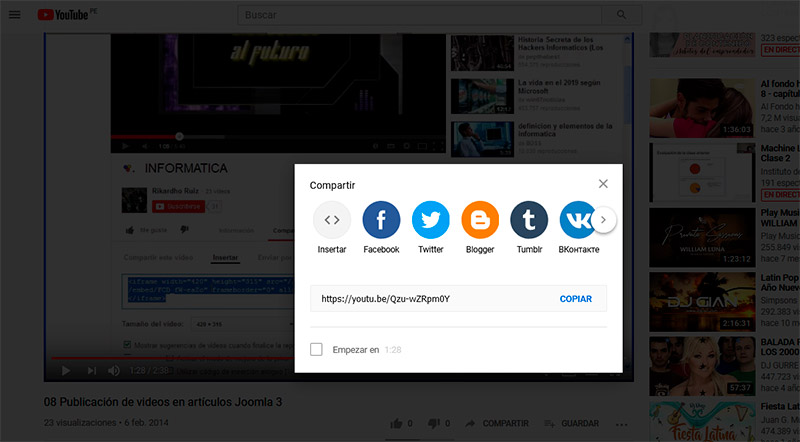This screenshot has height=442, width=800.
Task: Toggle Mostrar sugerencias de vídeos checkbox
Action: 127,345
